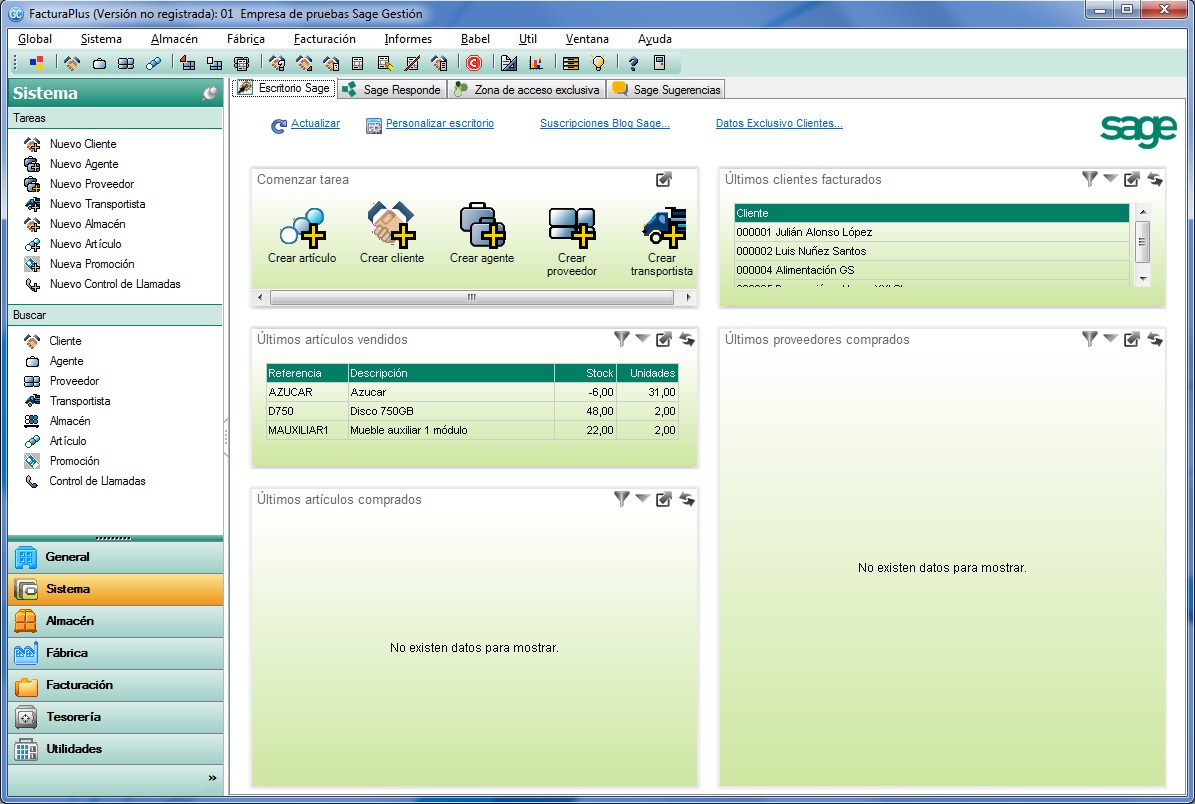This screenshot has width=1195, height=804.
Task: Click the black and yellow list toolbar icon
Action: point(570,62)
